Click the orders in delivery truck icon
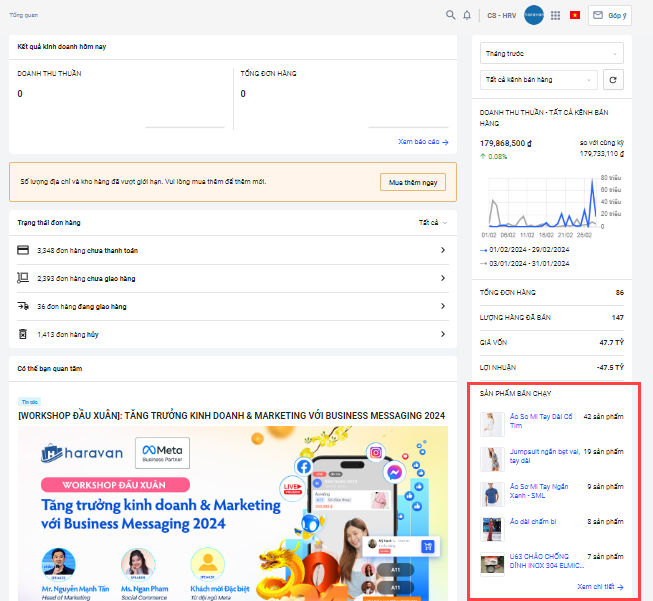Viewport: 653px width, 601px height. 23,306
